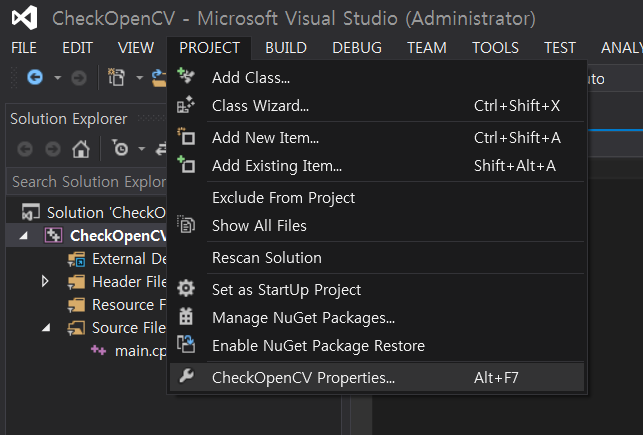
Task: Choose Enable NuGet Package Restore entry
Action: [377, 346]
